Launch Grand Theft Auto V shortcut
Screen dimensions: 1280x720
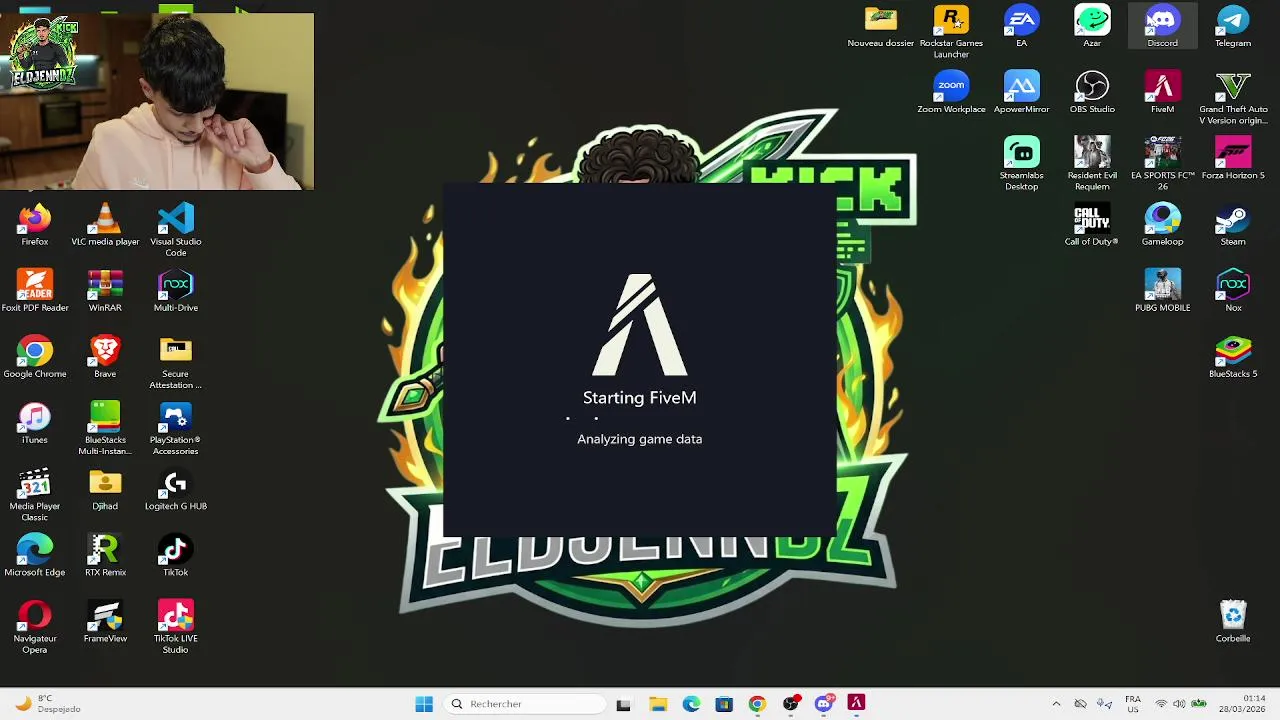tap(1233, 99)
